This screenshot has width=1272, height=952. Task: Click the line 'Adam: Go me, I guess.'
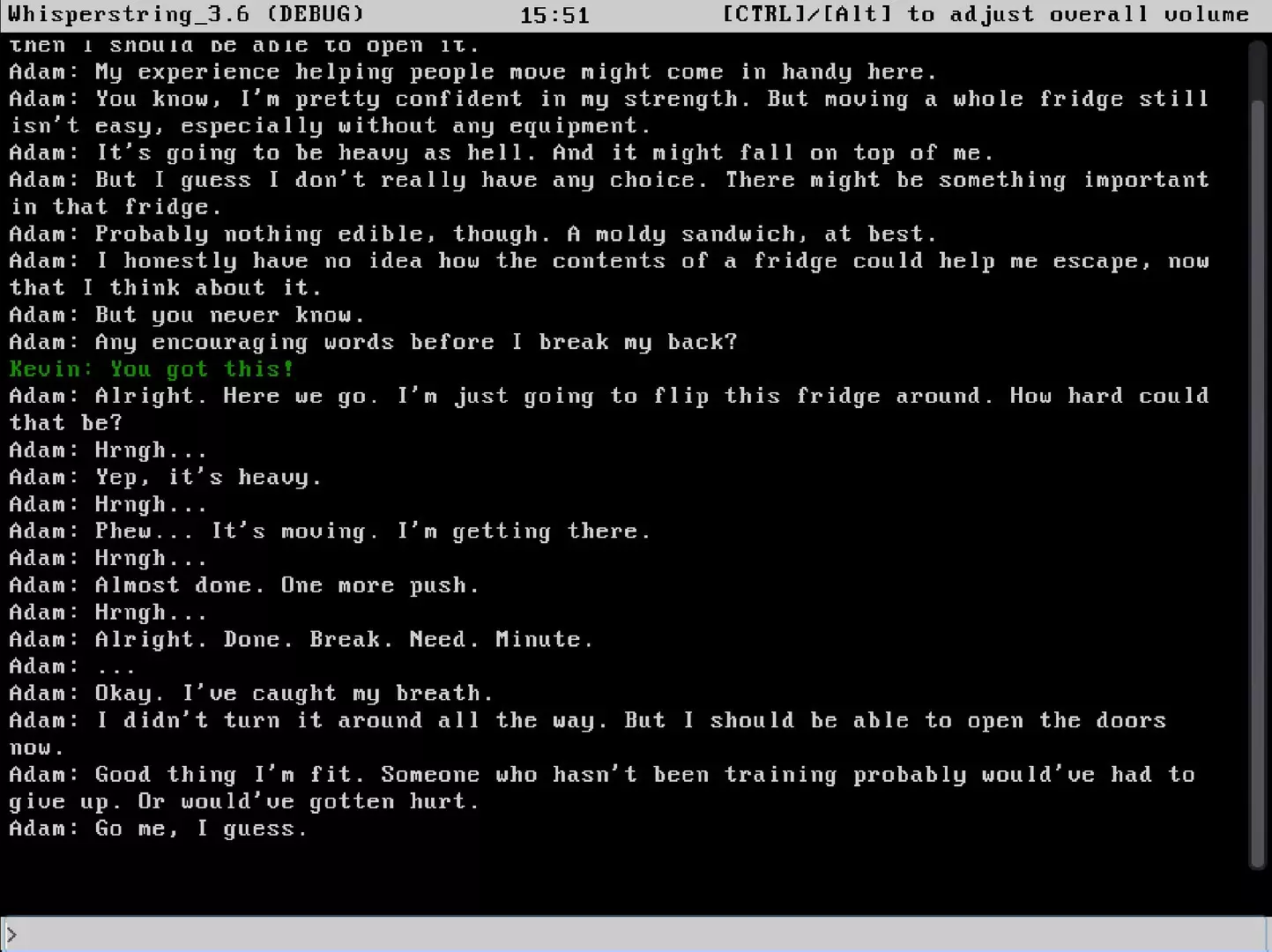158,829
